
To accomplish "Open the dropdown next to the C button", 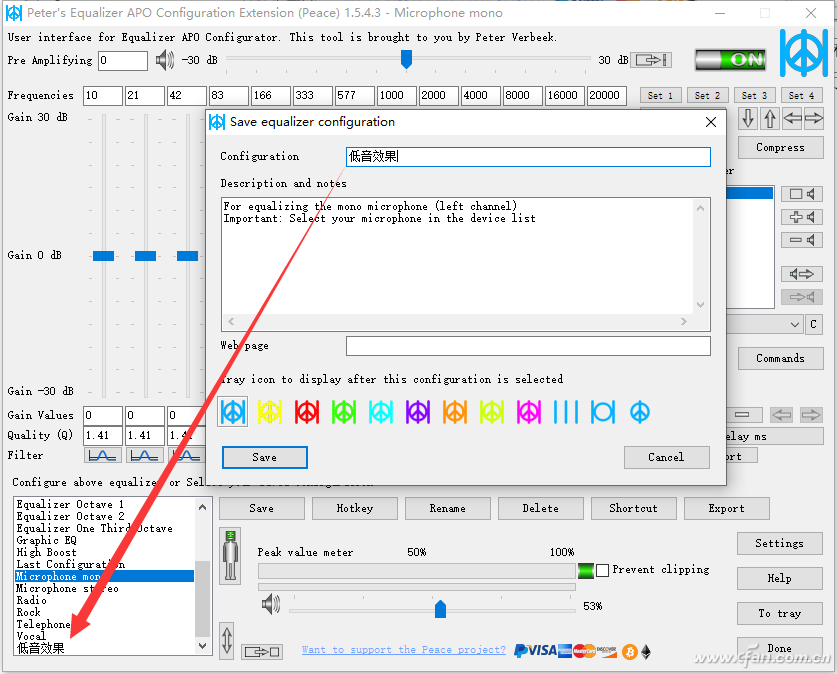I will coord(795,324).
